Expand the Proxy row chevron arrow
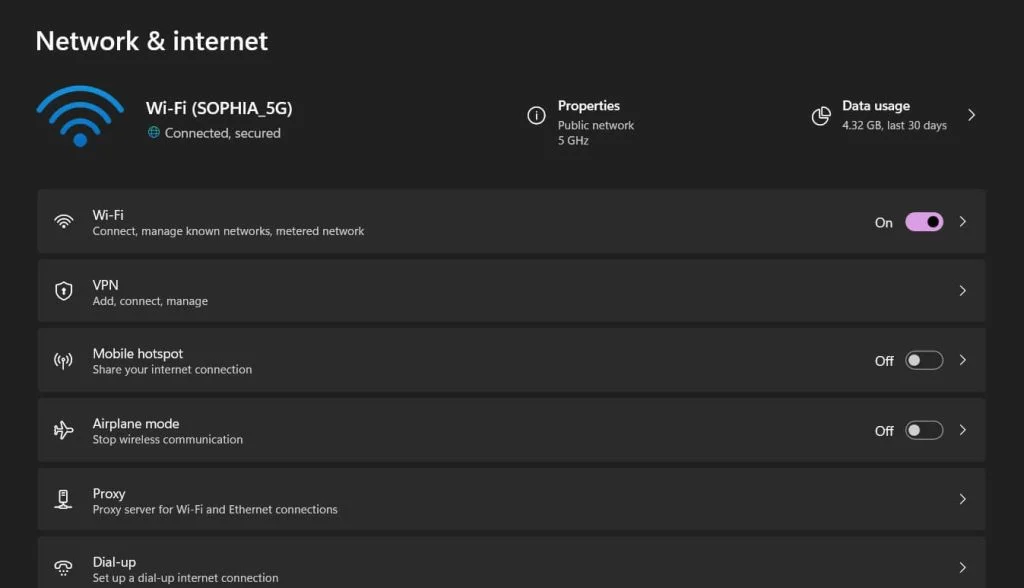This screenshot has width=1024, height=588. click(963, 499)
